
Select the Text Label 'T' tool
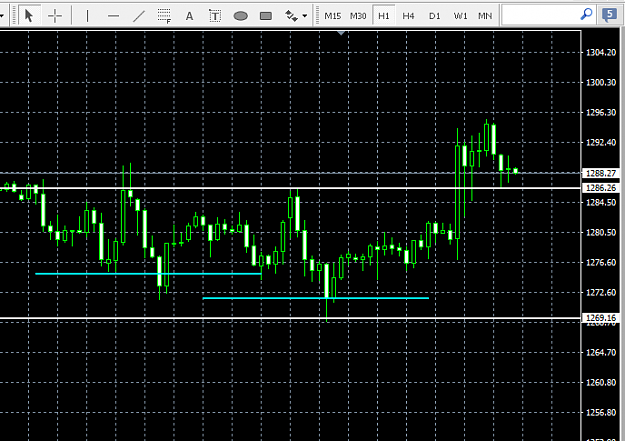(215, 16)
